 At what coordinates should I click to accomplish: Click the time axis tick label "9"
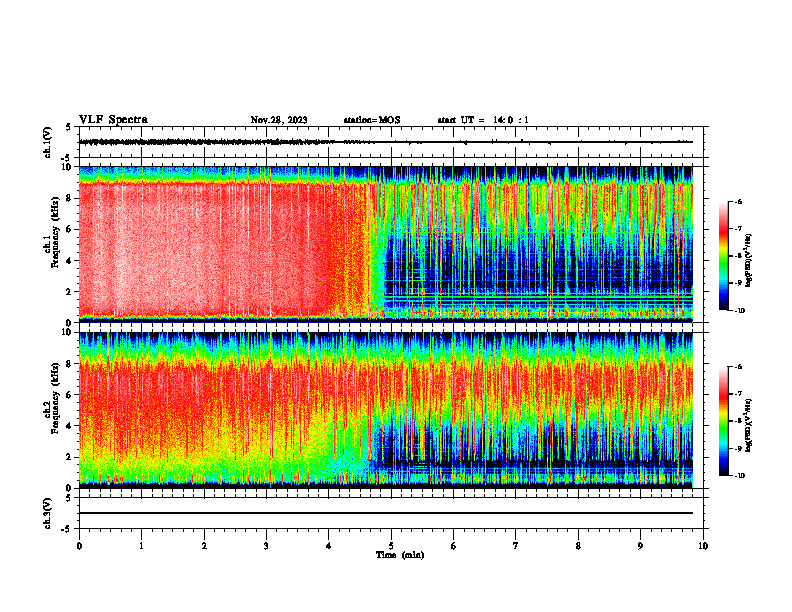[640, 546]
